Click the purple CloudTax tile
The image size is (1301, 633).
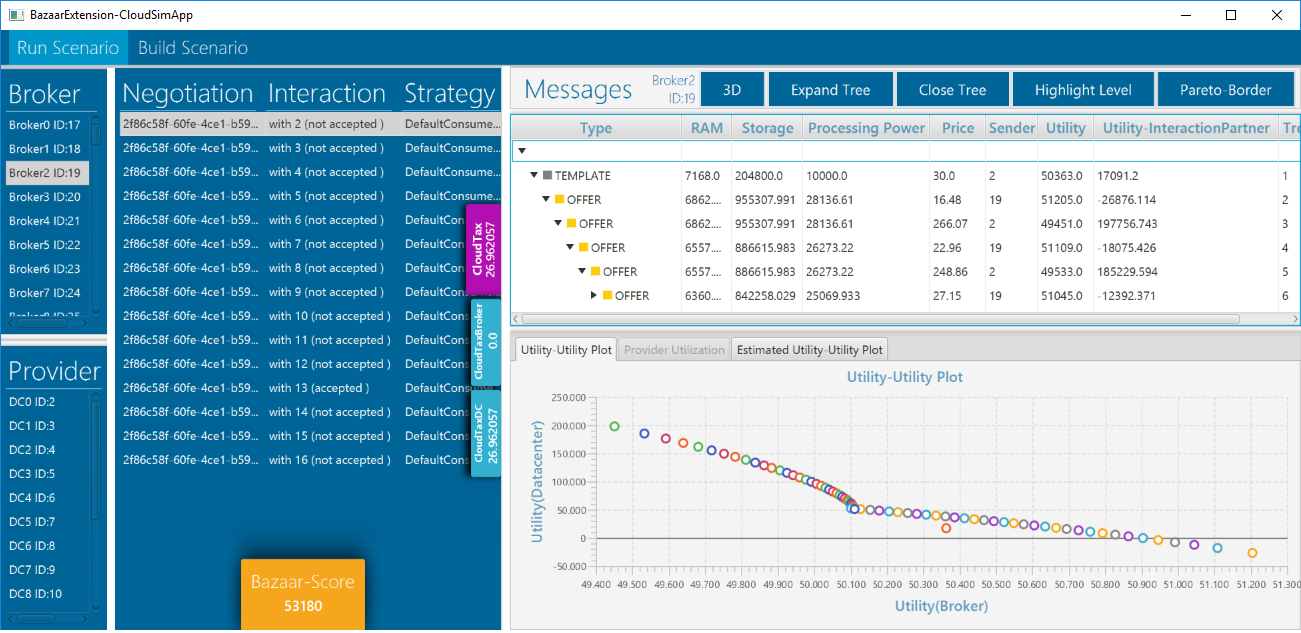(x=484, y=250)
